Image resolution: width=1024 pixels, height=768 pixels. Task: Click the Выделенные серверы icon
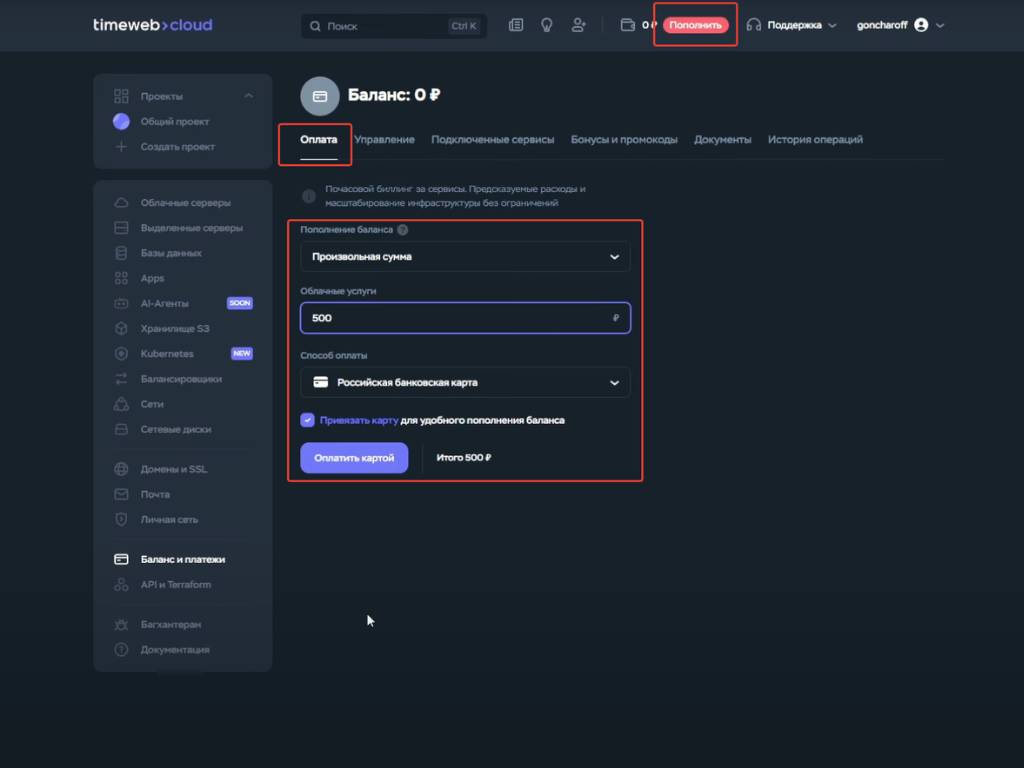(x=121, y=228)
